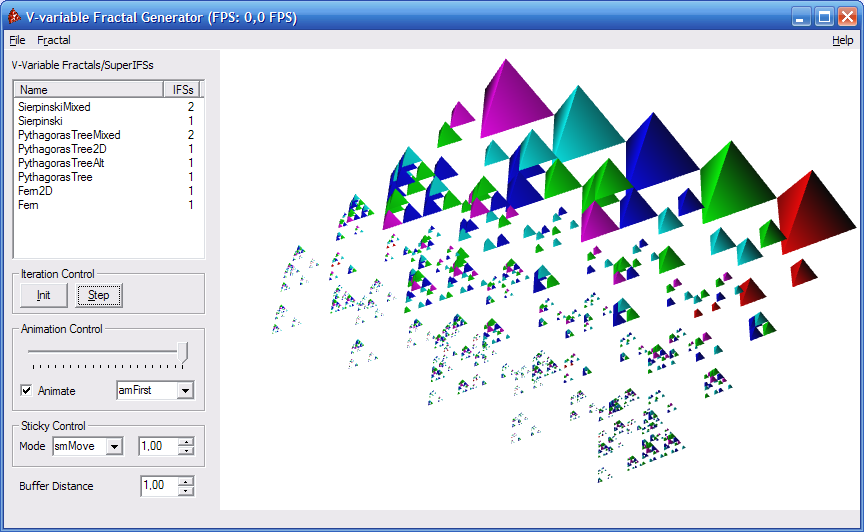Click the Init button

(43, 295)
